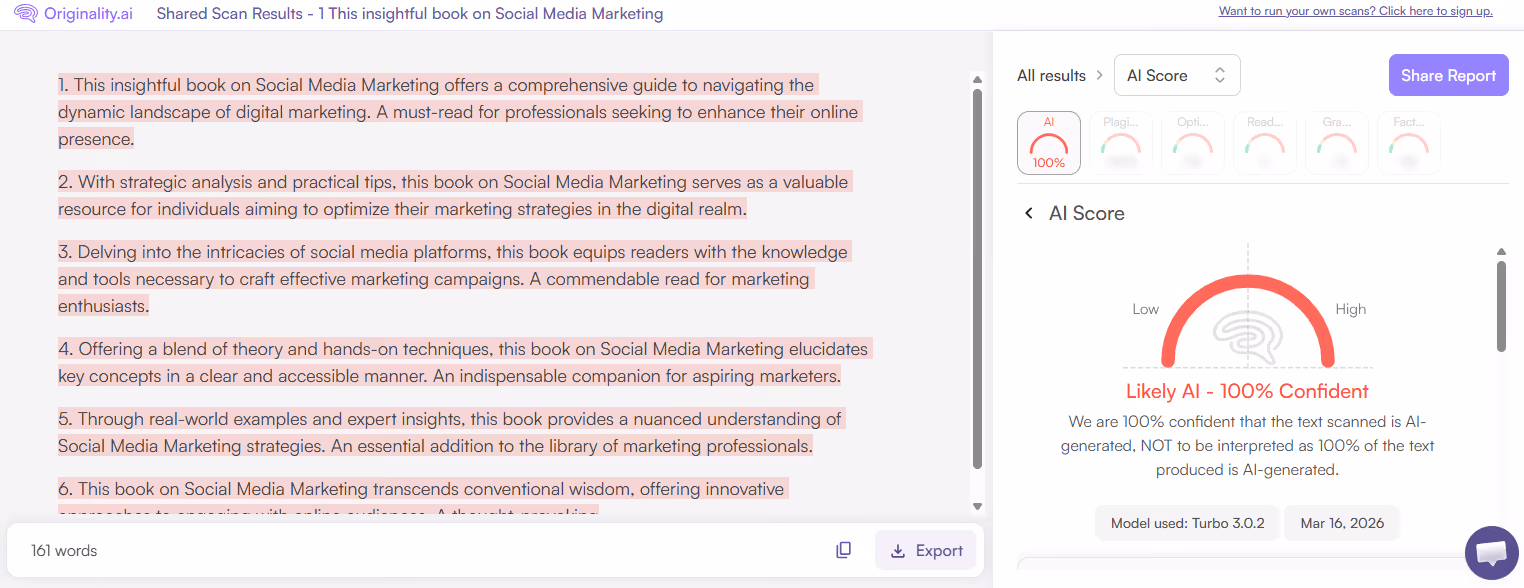Screen dimensions: 1524x588
Task: Click the text panel scroll down arrow
Action: coord(978,507)
